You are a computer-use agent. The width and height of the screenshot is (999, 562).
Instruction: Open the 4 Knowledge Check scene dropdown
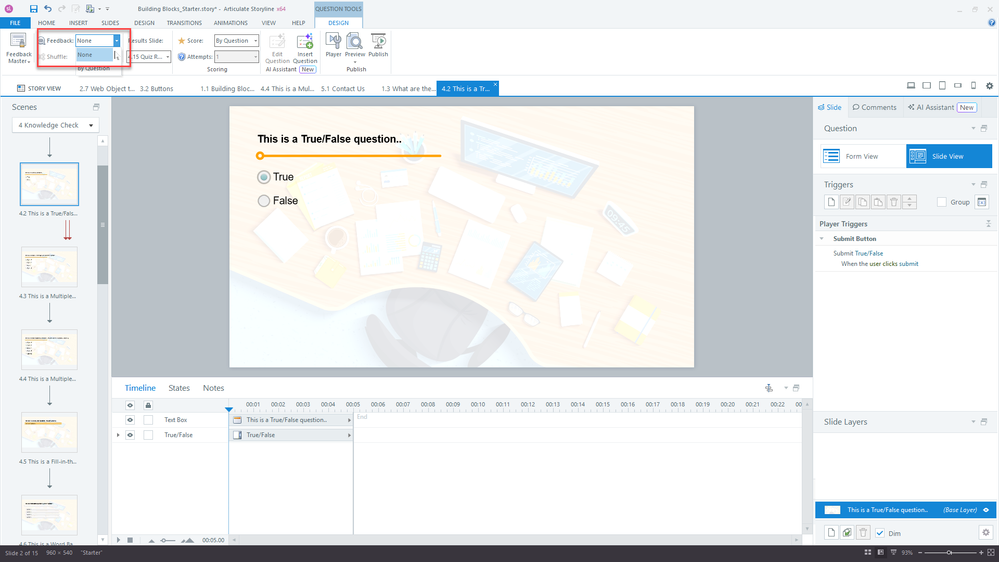pos(55,125)
